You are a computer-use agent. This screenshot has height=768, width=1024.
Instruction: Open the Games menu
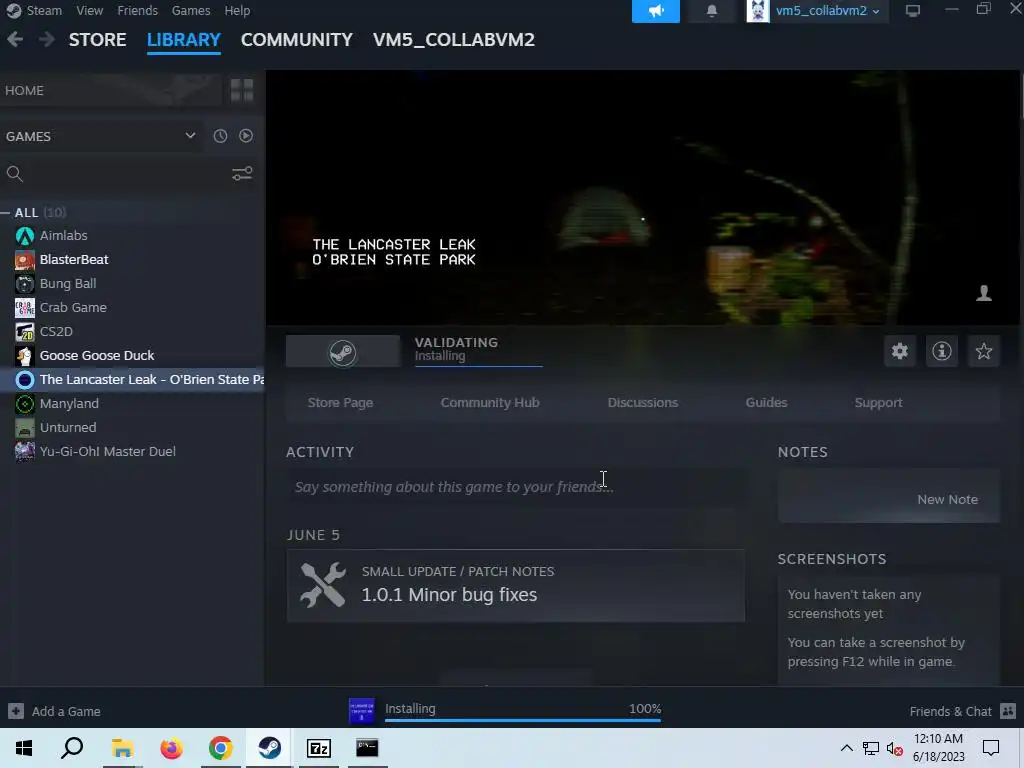tap(191, 10)
